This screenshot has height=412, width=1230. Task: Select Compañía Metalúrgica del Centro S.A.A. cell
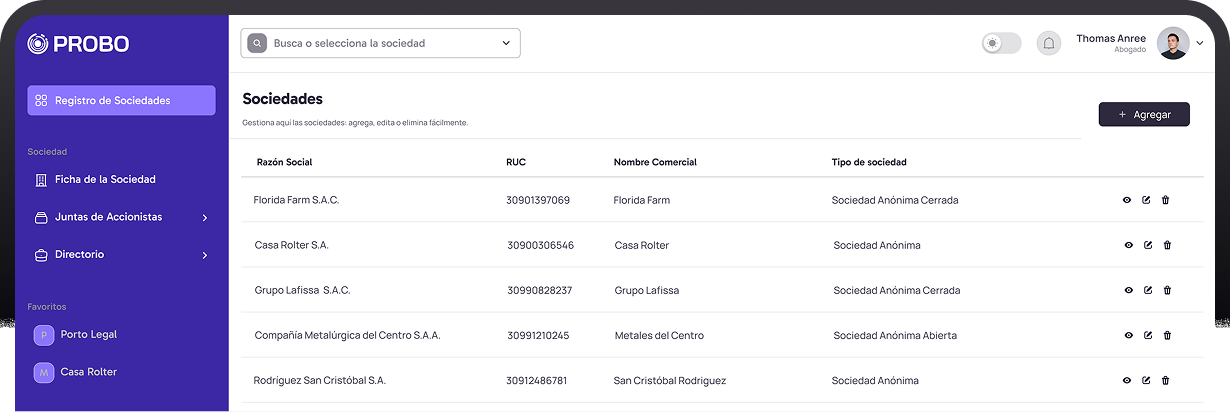(347, 335)
